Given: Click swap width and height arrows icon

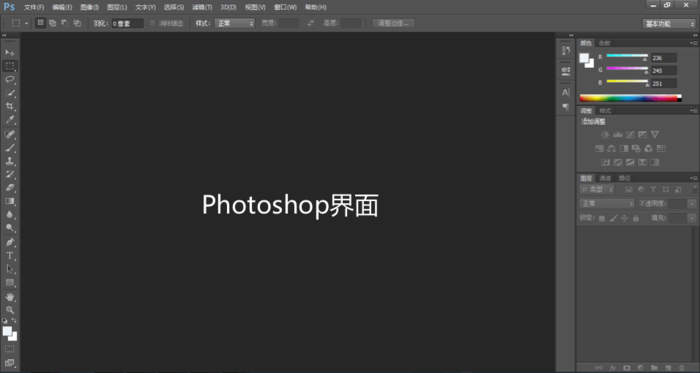Looking at the screenshot, I should (x=311, y=23).
